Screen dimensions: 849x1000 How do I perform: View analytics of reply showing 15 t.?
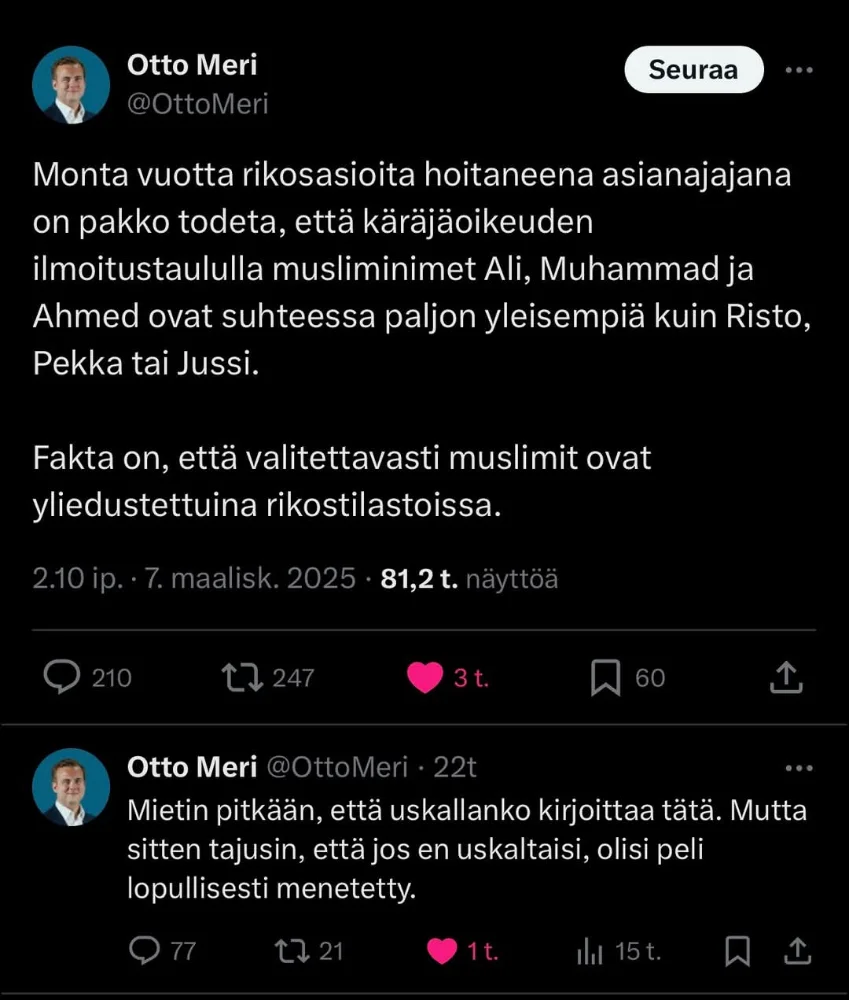click(590, 950)
